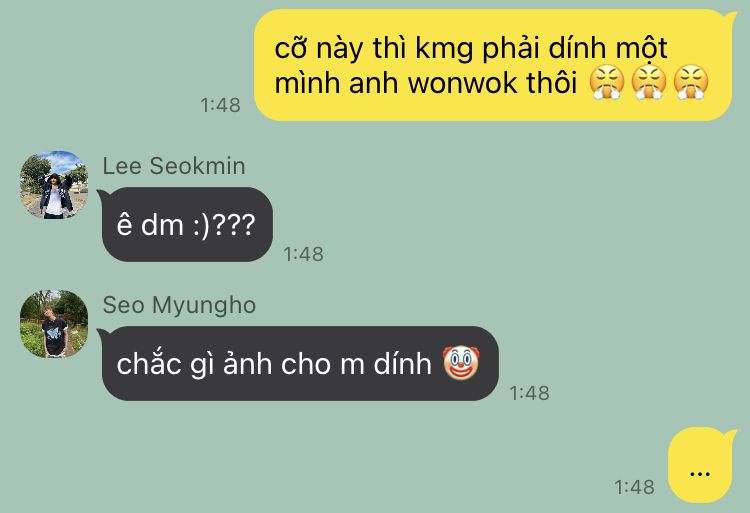Tap the last angry steaming emoji
This screenshot has height=513, width=750.
[691, 82]
